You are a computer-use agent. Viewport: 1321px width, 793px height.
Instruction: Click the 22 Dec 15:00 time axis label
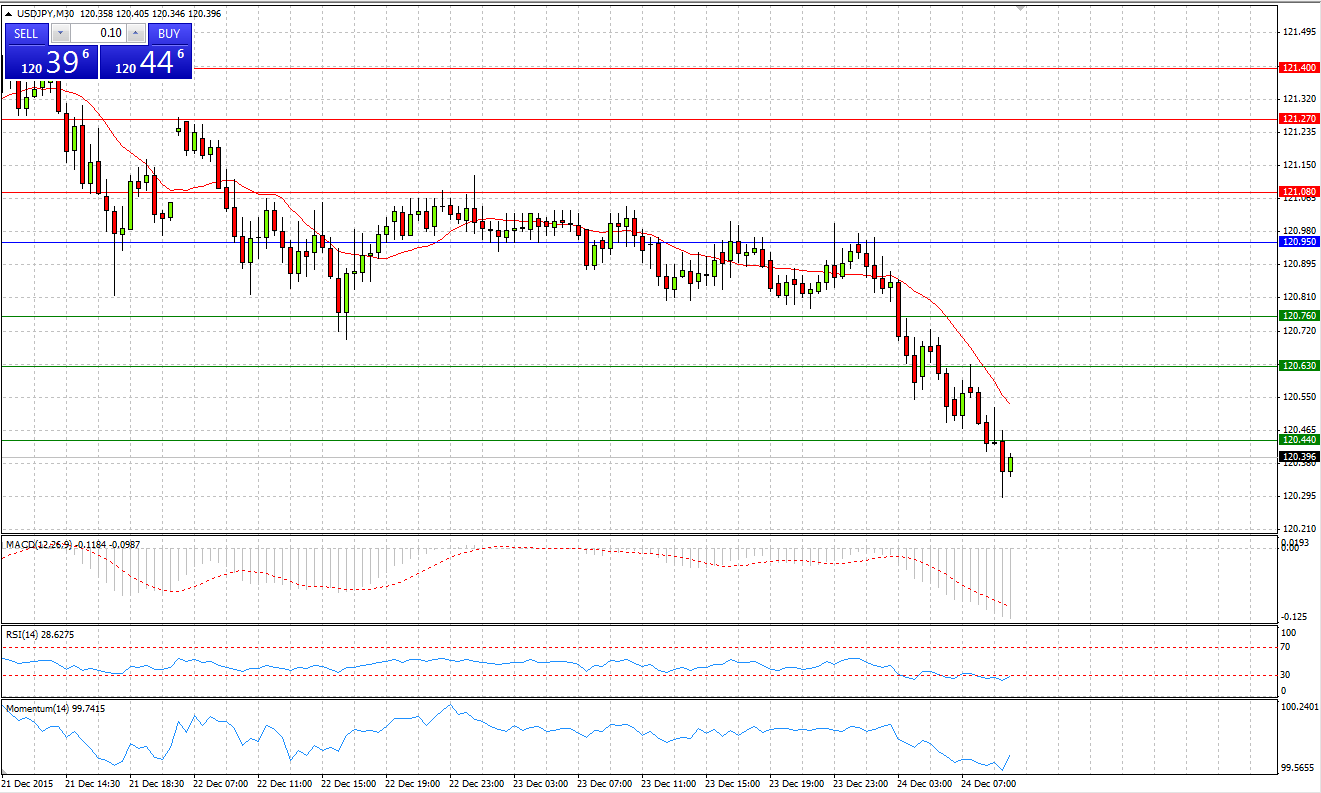(347, 784)
